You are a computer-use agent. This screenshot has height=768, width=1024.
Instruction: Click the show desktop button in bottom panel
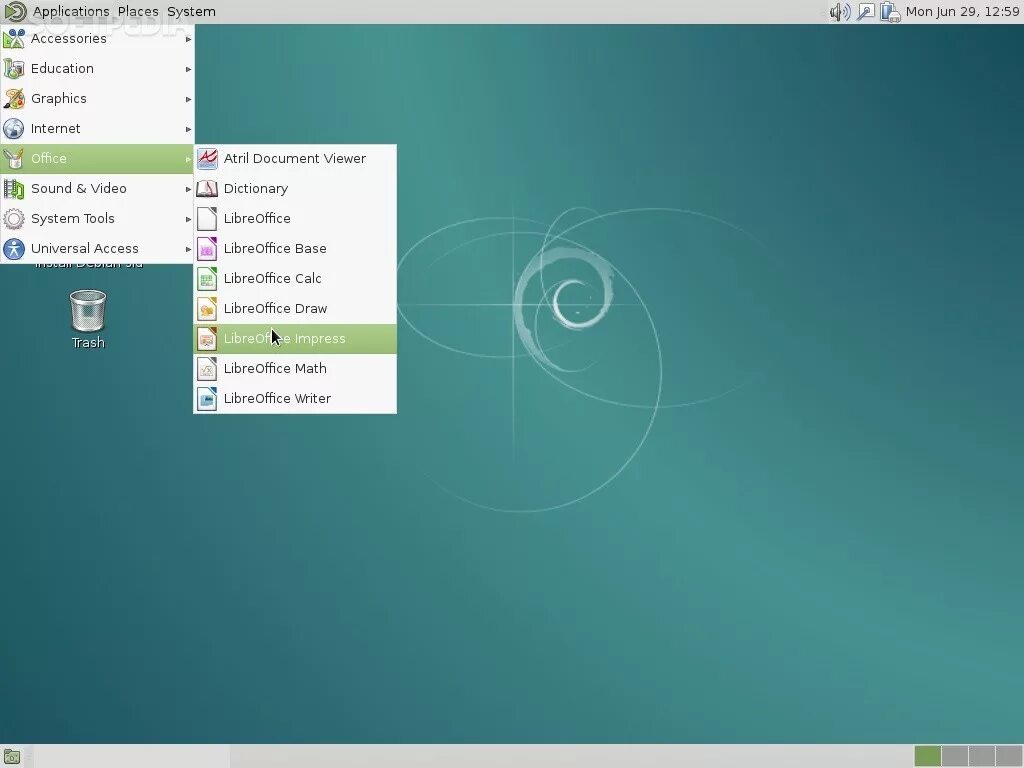click(x=11, y=758)
